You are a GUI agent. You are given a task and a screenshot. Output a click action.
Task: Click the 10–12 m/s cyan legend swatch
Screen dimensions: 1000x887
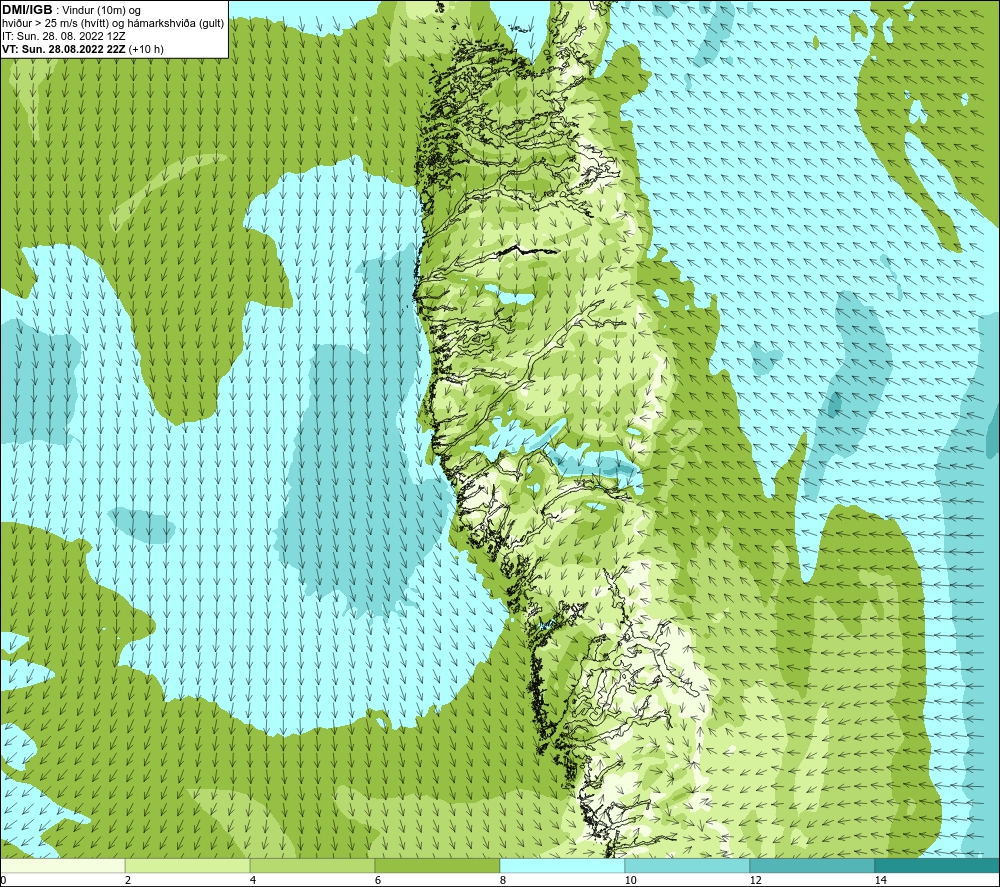click(x=688, y=865)
